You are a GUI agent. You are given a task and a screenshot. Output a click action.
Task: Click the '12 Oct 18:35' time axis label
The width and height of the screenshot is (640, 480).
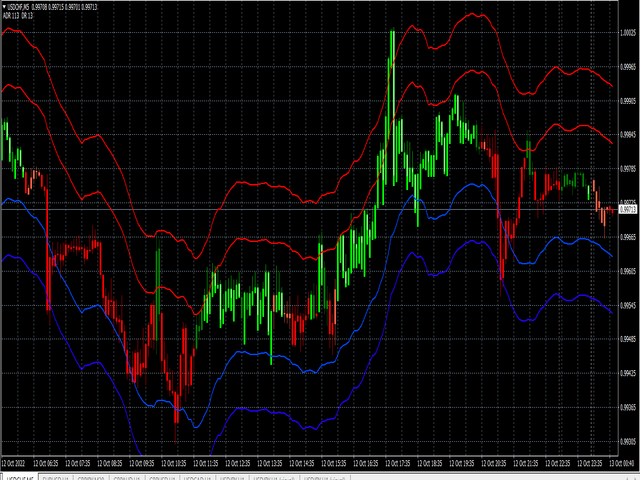429,463
